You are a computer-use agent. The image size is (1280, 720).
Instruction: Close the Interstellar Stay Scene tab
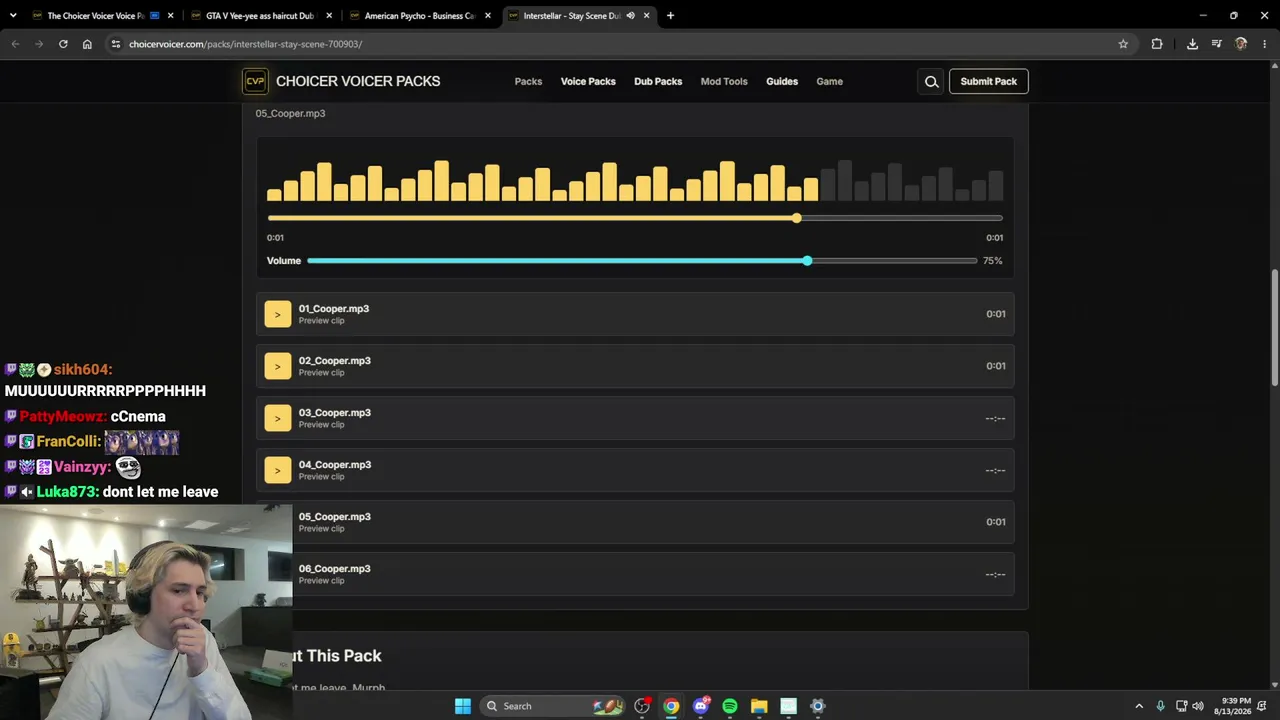click(647, 16)
